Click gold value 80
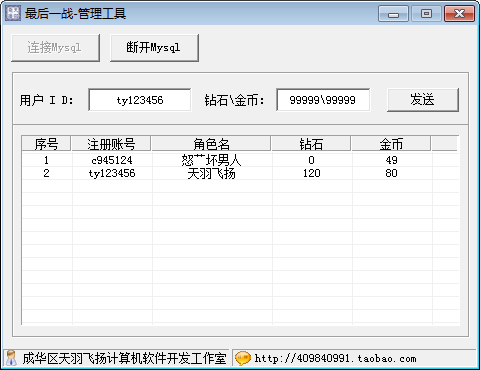The image size is (480, 370). (x=391, y=173)
